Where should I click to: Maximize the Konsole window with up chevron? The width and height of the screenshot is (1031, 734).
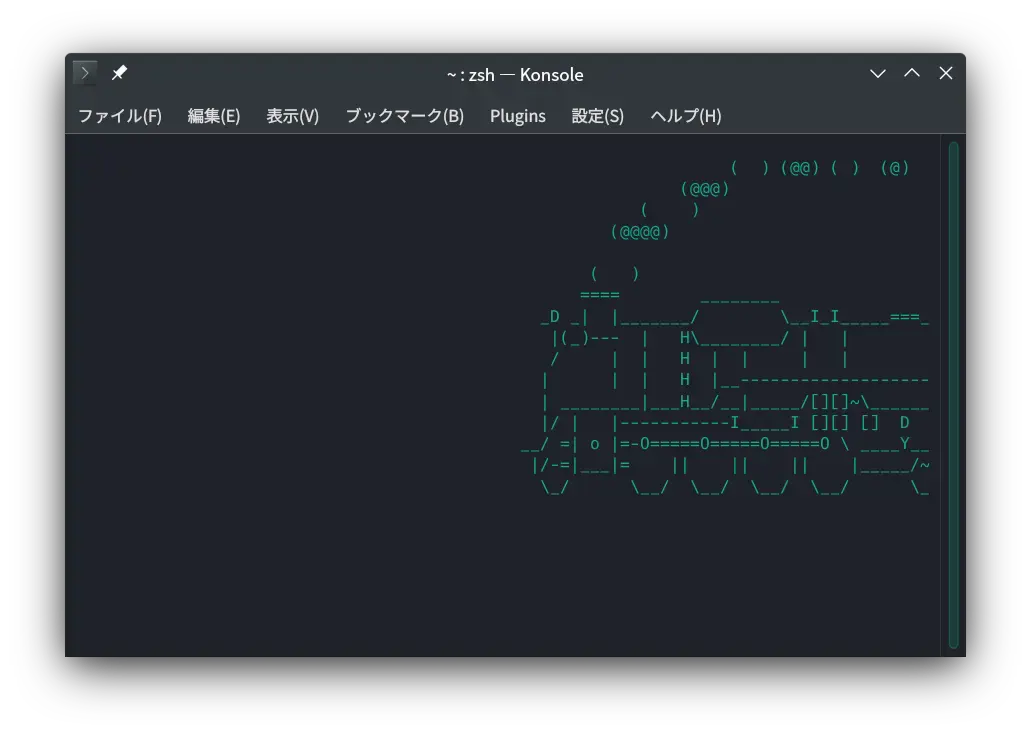(x=912, y=74)
